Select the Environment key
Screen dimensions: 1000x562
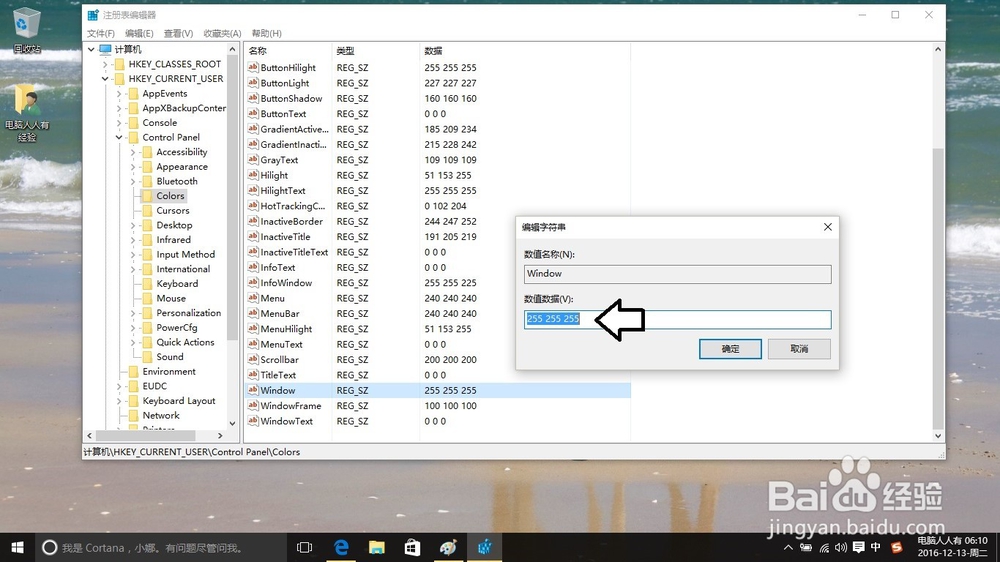[x=169, y=371]
